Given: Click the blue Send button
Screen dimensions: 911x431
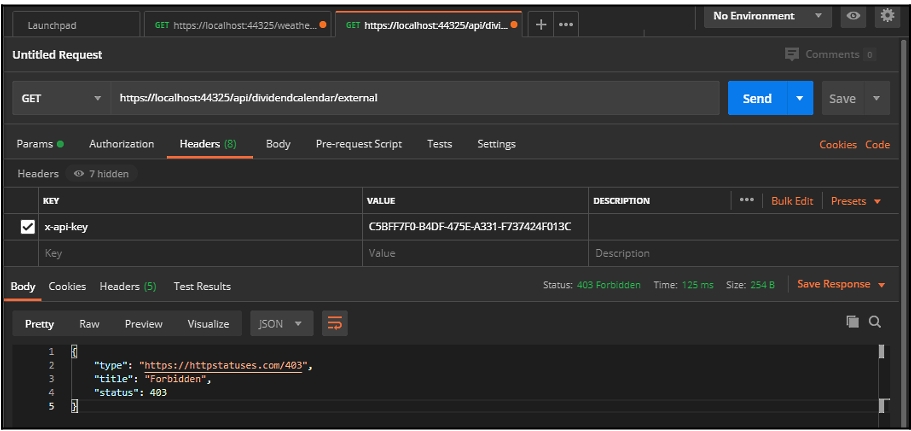Looking at the screenshot, I should 756,98.
